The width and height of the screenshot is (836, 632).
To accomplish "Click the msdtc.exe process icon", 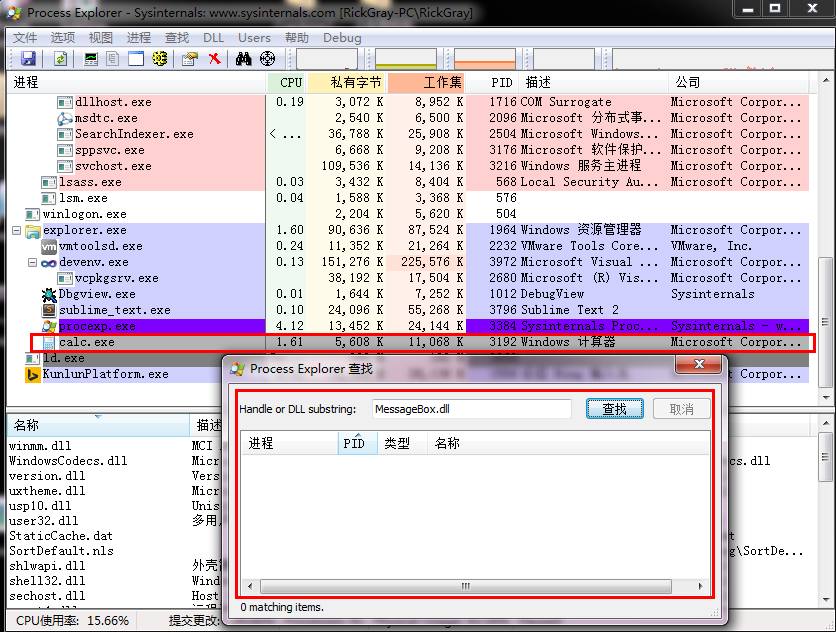I will 65,118.
